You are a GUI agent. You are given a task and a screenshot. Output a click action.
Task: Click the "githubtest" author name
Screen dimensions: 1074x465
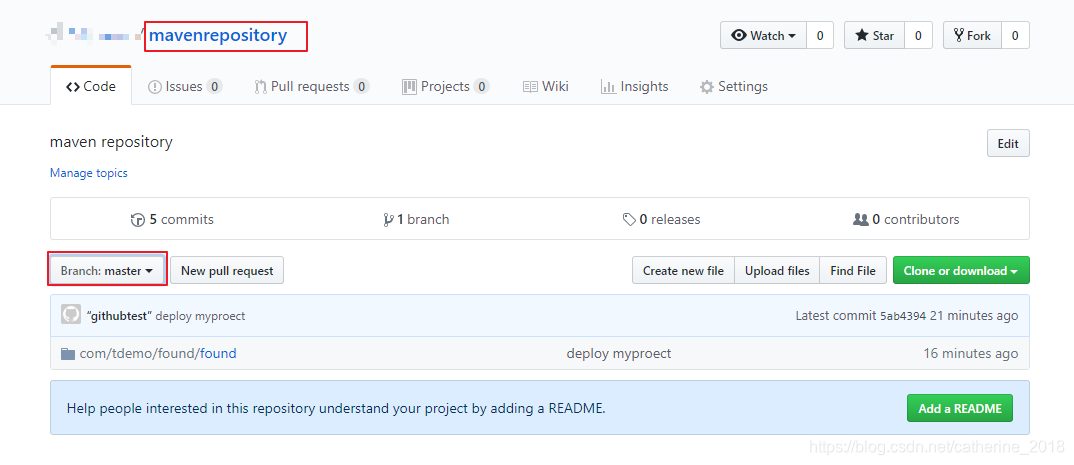(120, 316)
